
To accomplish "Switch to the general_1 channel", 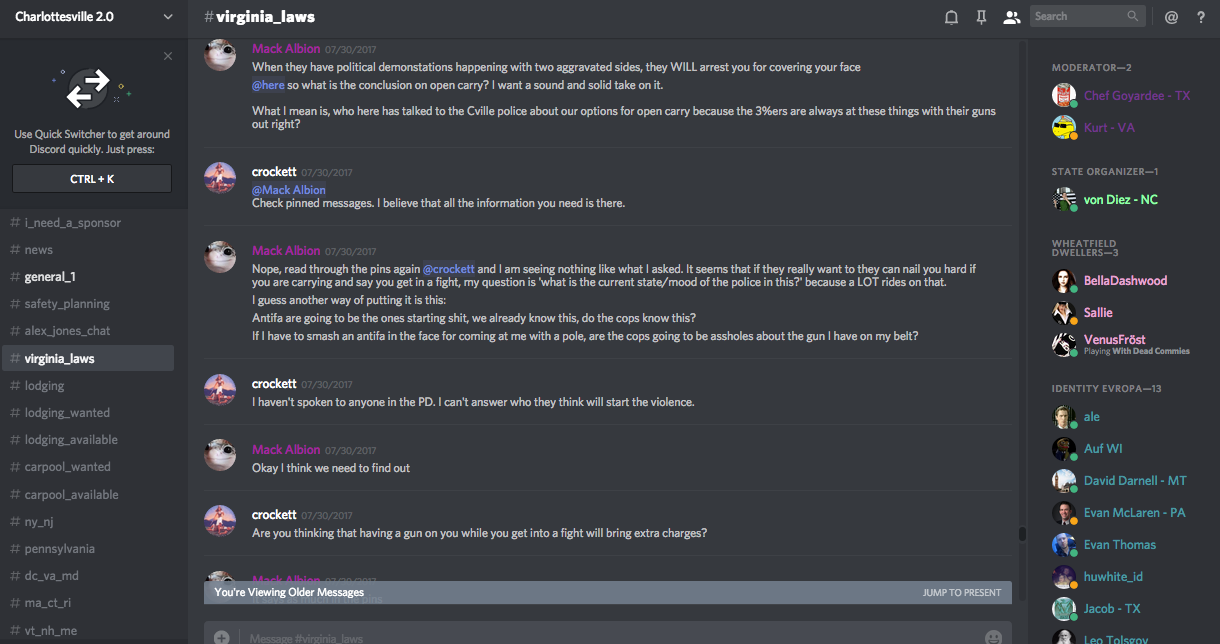I will tap(50, 276).
